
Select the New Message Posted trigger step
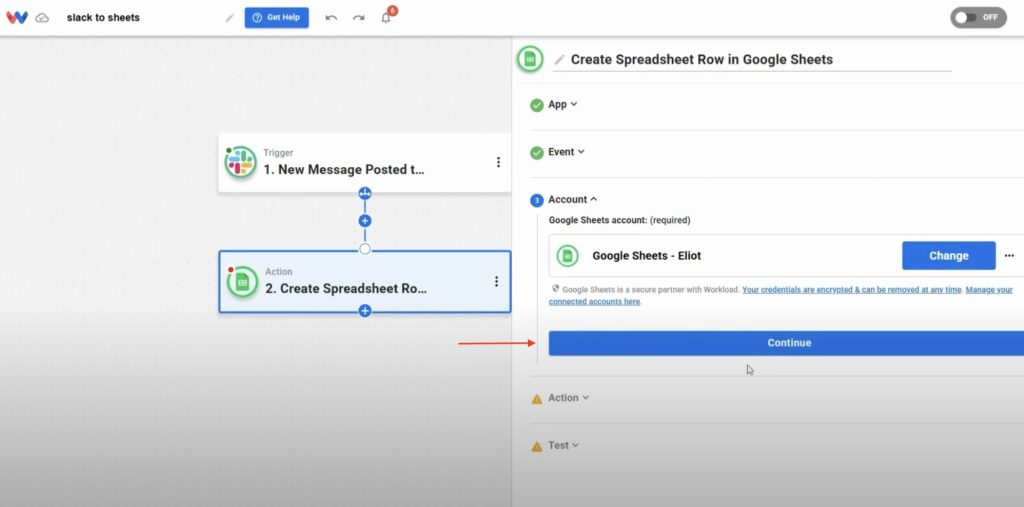(364, 163)
